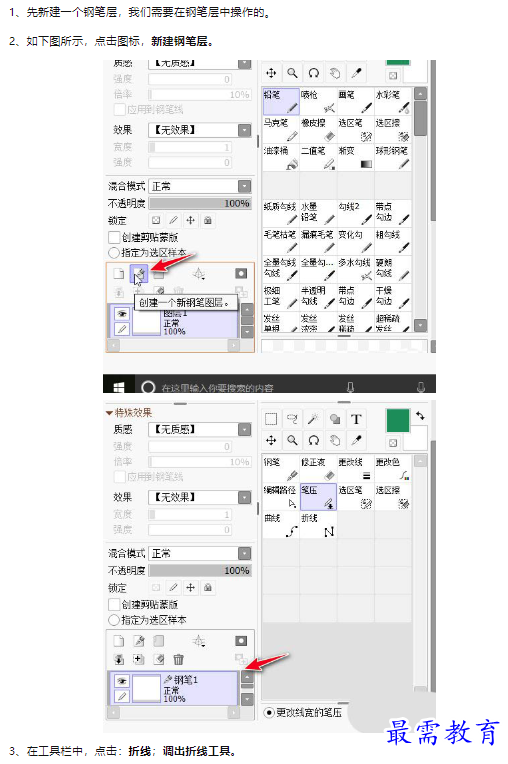The height and width of the screenshot is (764, 508).
Task: Open 混合模式 正常 dropdown in first screenshot
Action: [x=200, y=186]
